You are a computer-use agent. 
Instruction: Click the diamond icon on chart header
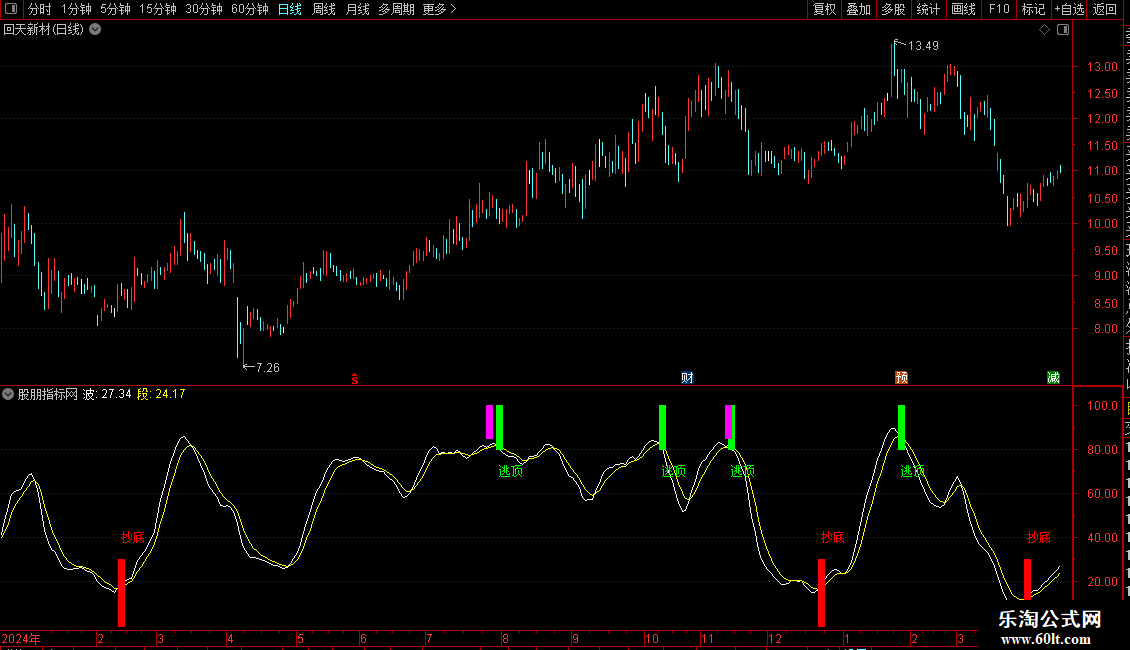[1044, 30]
